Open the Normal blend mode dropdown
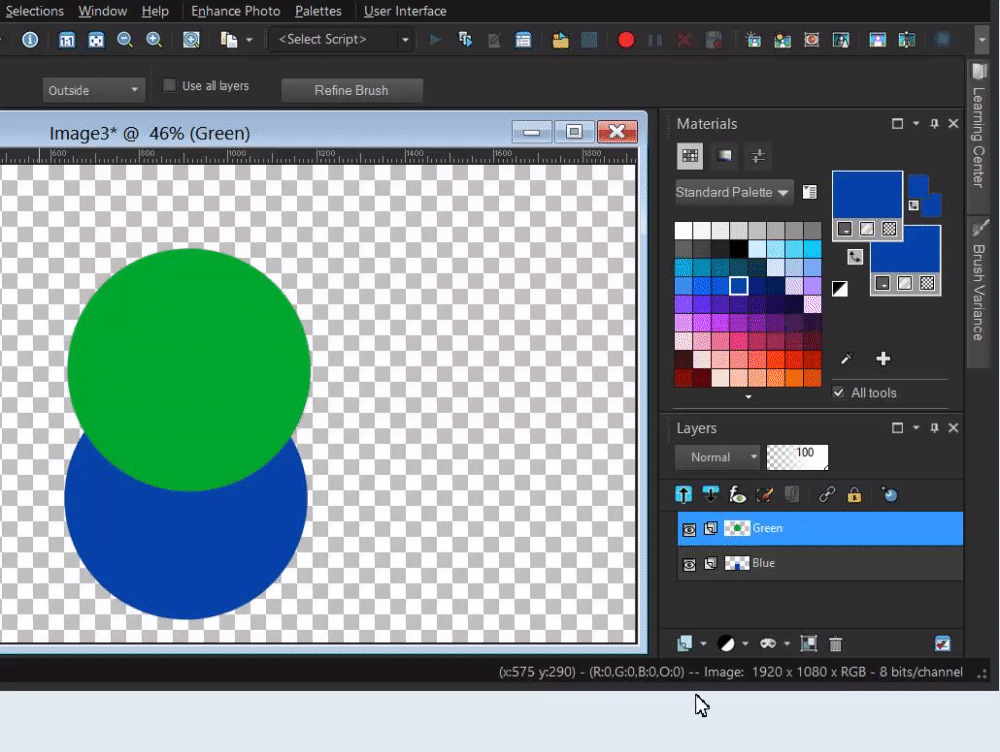The image size is (1000, 752). [717, 457]
